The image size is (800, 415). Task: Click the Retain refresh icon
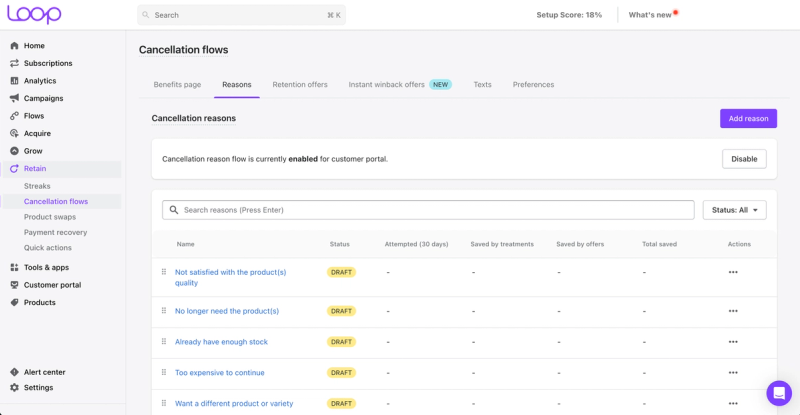tap(14, 168)
